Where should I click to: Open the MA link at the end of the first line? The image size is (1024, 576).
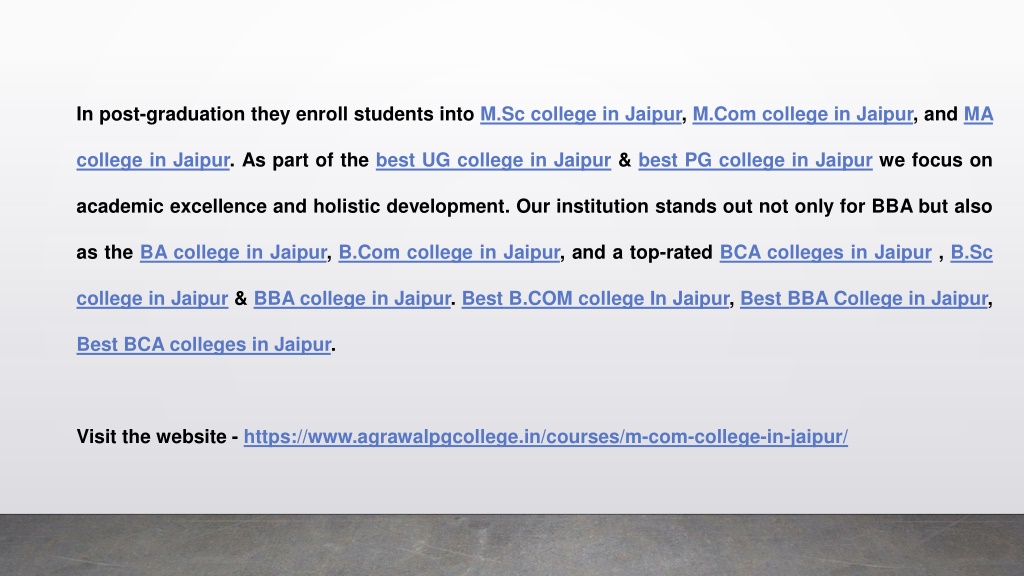978,114
